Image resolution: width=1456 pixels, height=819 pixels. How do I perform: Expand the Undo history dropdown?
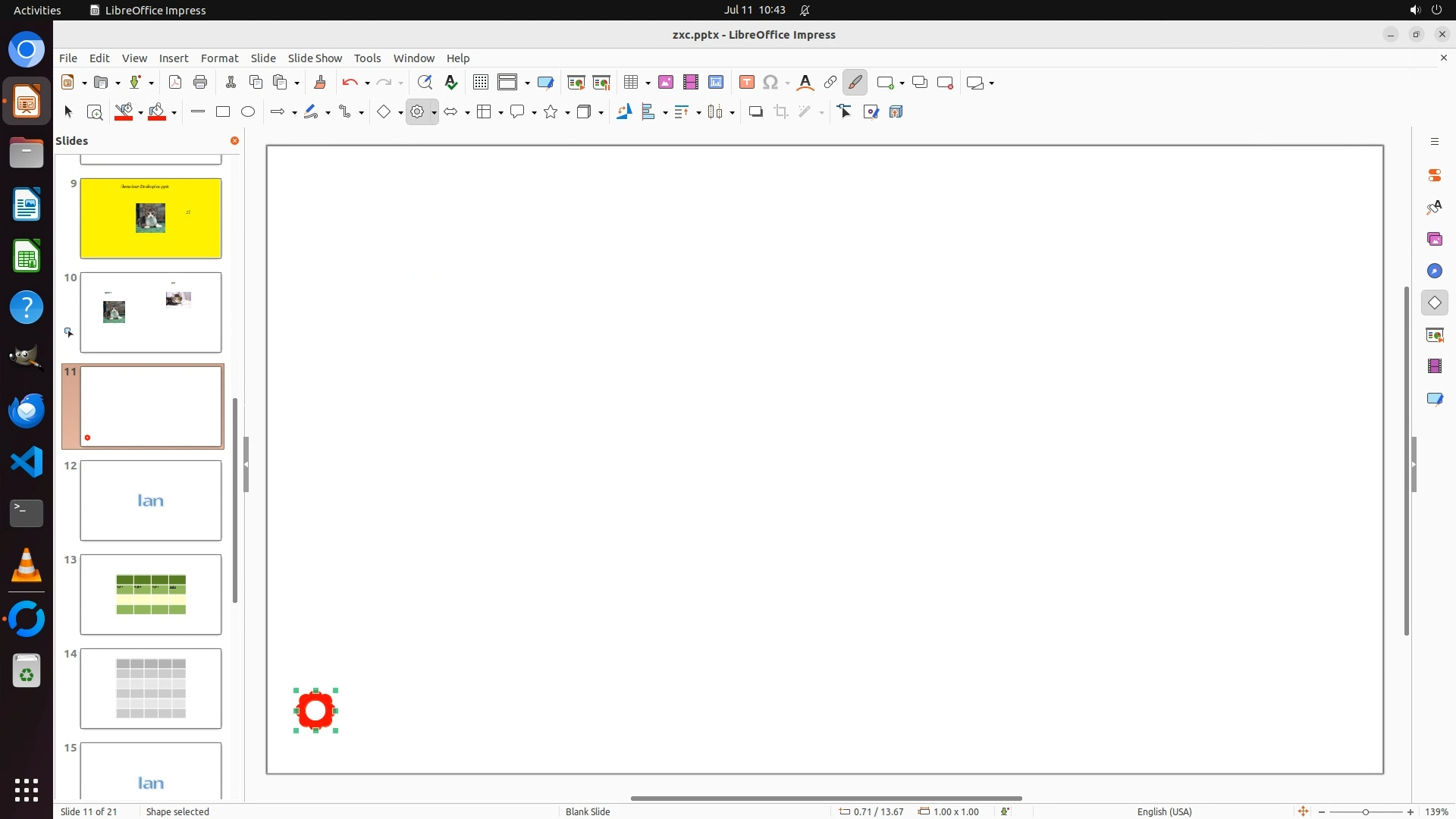click(x=367, y=83)
